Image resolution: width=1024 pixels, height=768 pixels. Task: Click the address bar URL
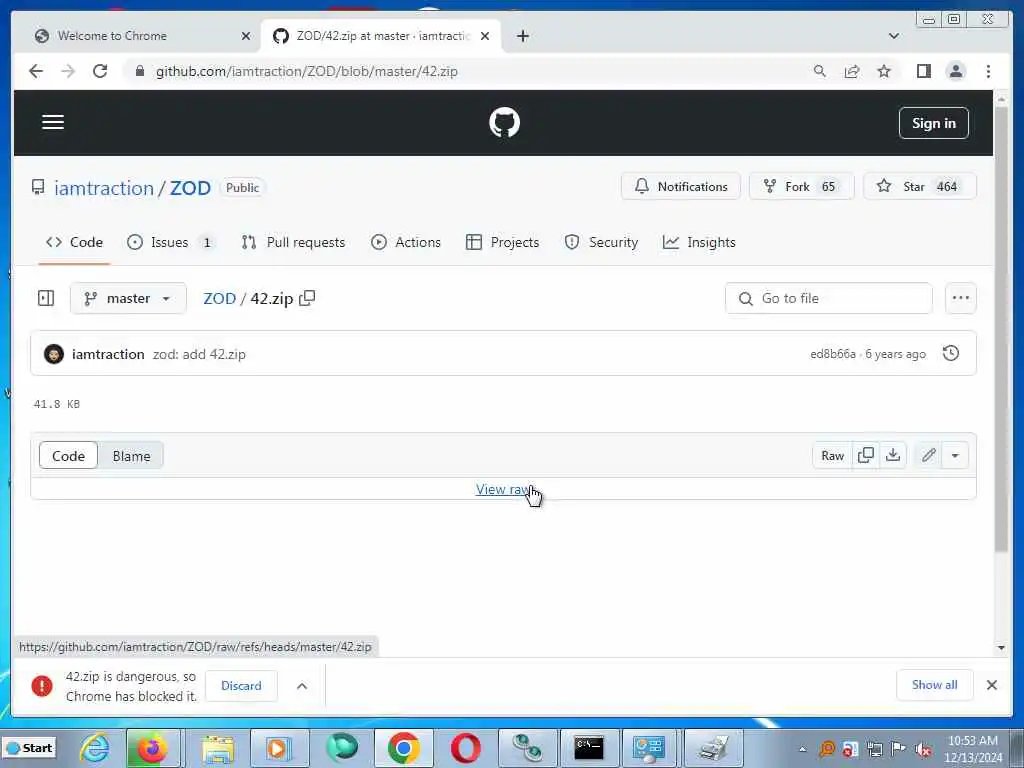click(x=306, y=71)
